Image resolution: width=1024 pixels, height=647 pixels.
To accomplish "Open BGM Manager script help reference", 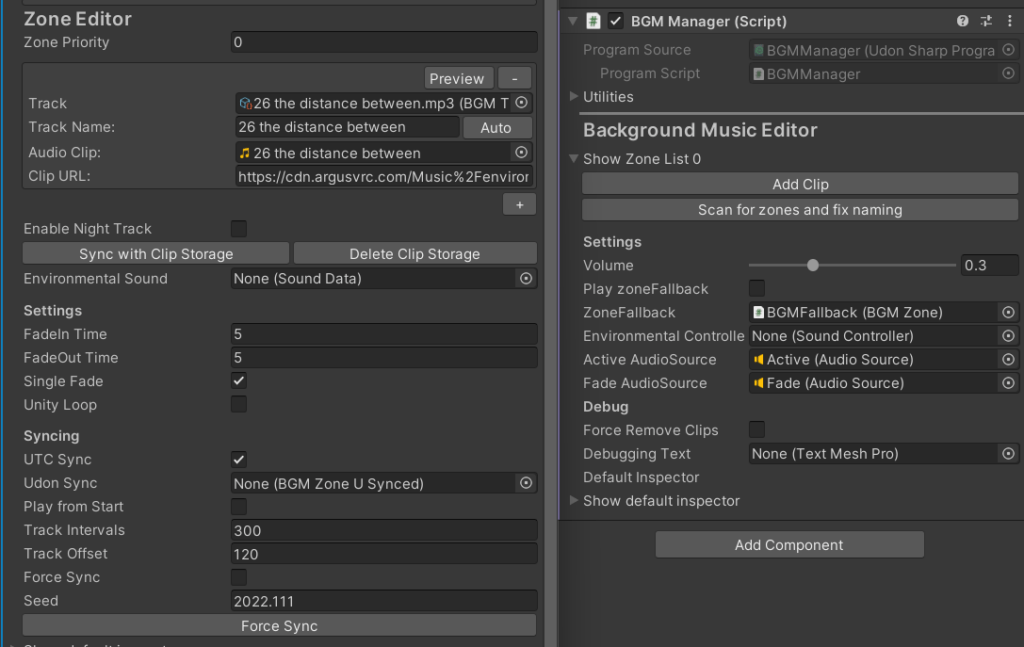I will coord(963,21).
